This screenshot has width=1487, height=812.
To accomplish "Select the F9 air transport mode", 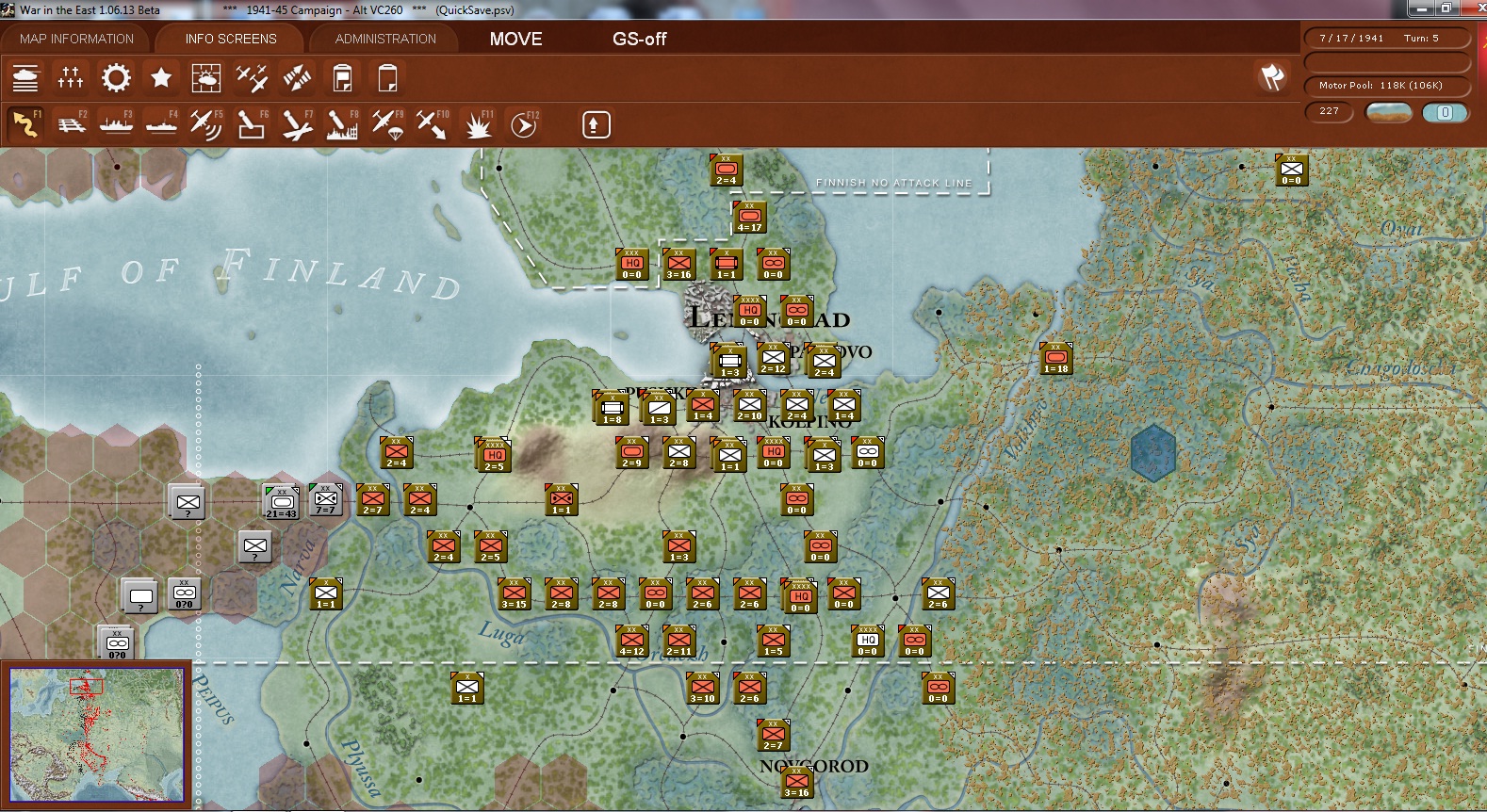I will pyautogui.click(x=387, y=124).
